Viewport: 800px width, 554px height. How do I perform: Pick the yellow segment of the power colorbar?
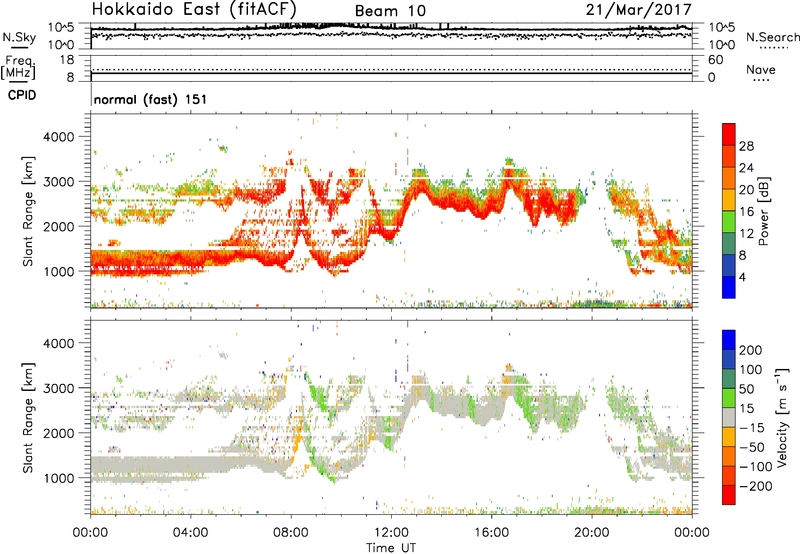pyautogui.click(x=729, y=200)
